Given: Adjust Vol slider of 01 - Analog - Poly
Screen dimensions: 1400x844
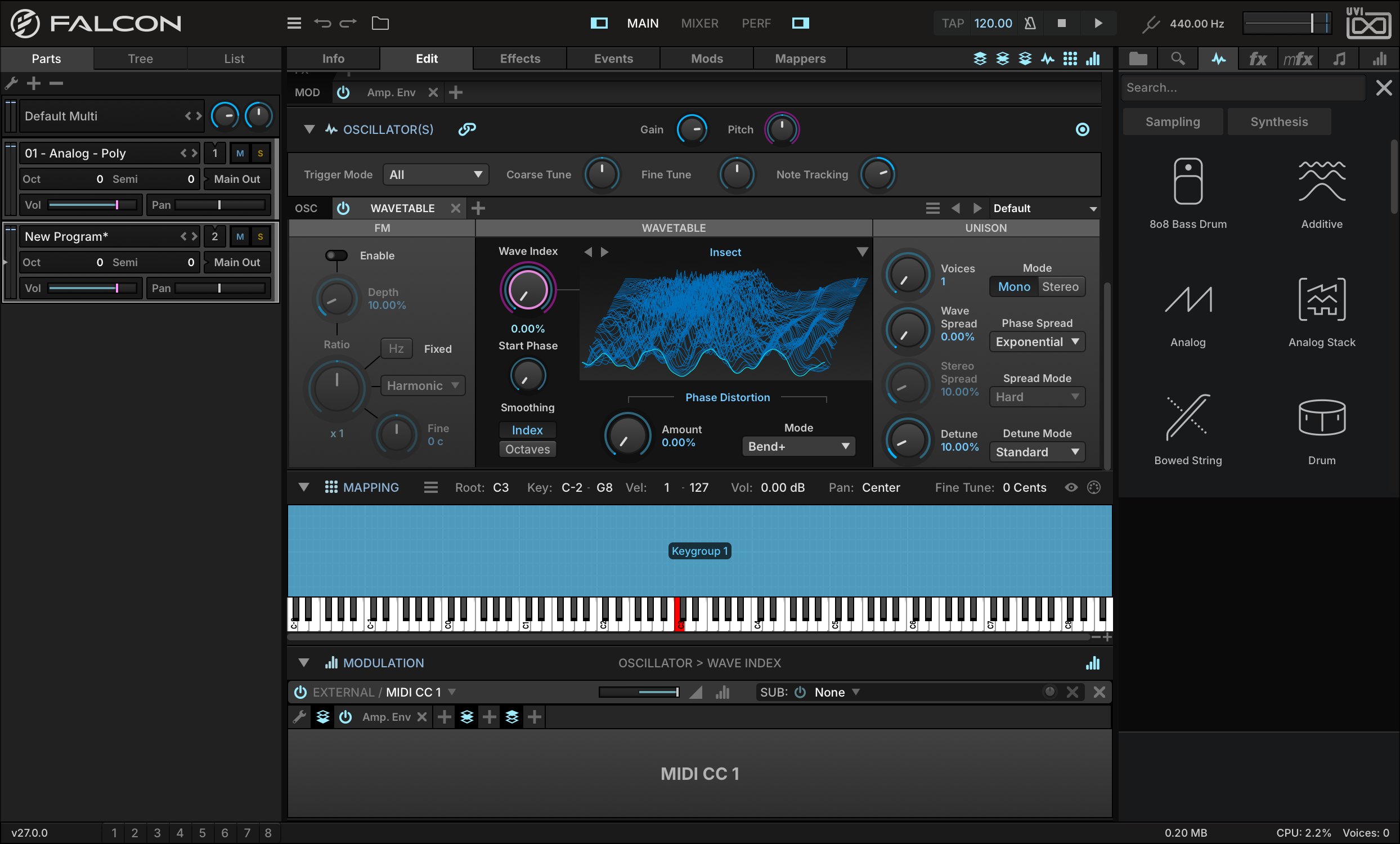Looking at the screenshot, I should pos(93,205).
